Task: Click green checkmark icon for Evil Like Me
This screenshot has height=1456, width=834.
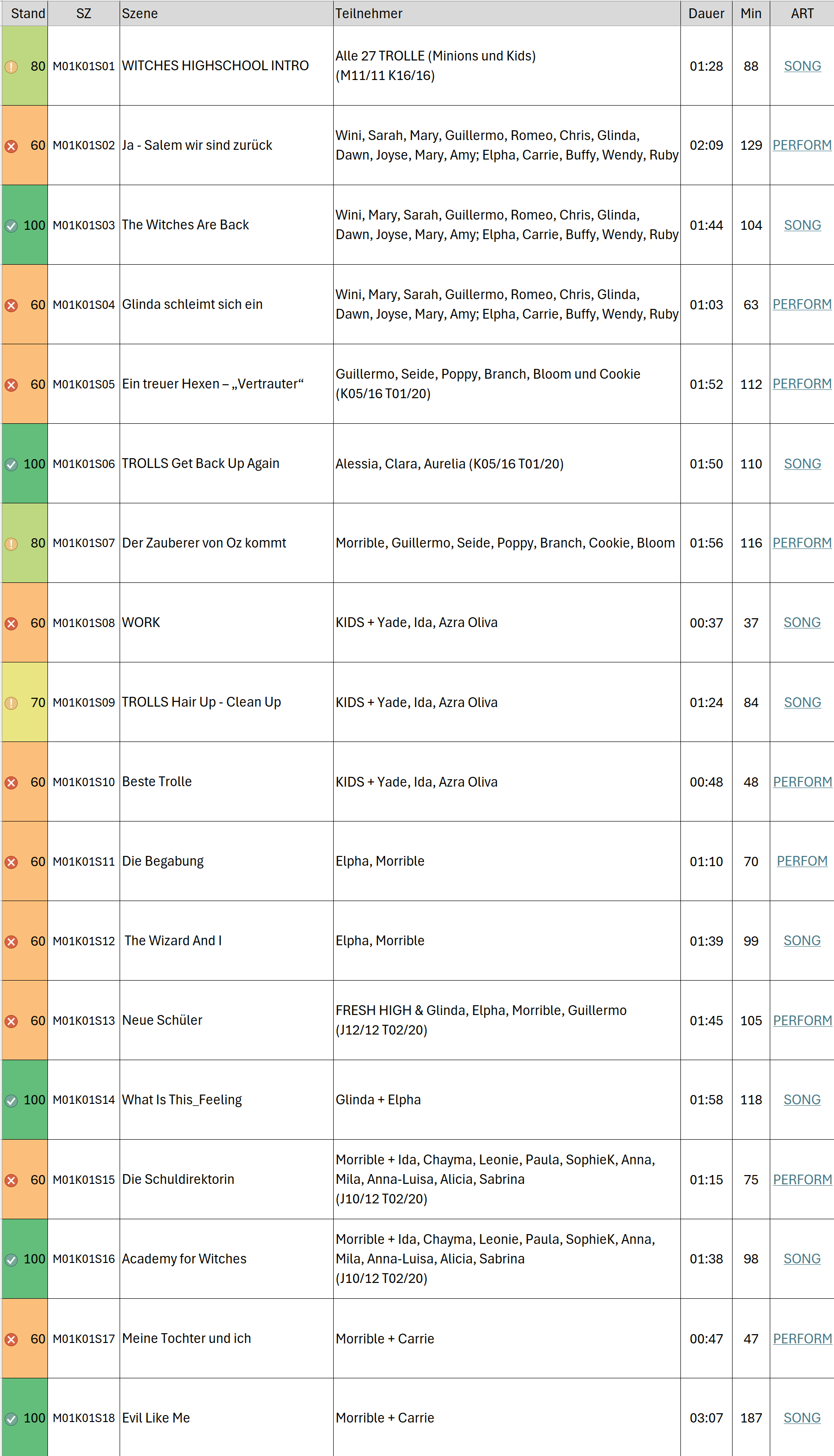Action: point(11,1418)
